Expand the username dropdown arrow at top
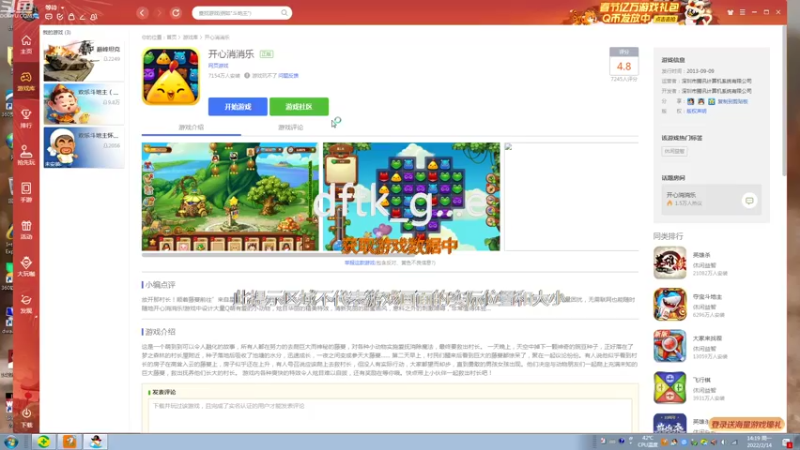The height and width of the screenshot is (450, 800). (x=63, y=8)
